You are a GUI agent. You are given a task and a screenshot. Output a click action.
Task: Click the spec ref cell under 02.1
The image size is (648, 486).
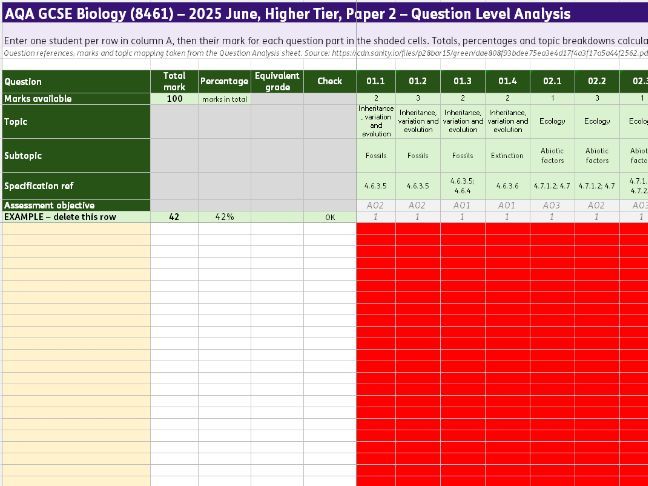tap(552, 186)
